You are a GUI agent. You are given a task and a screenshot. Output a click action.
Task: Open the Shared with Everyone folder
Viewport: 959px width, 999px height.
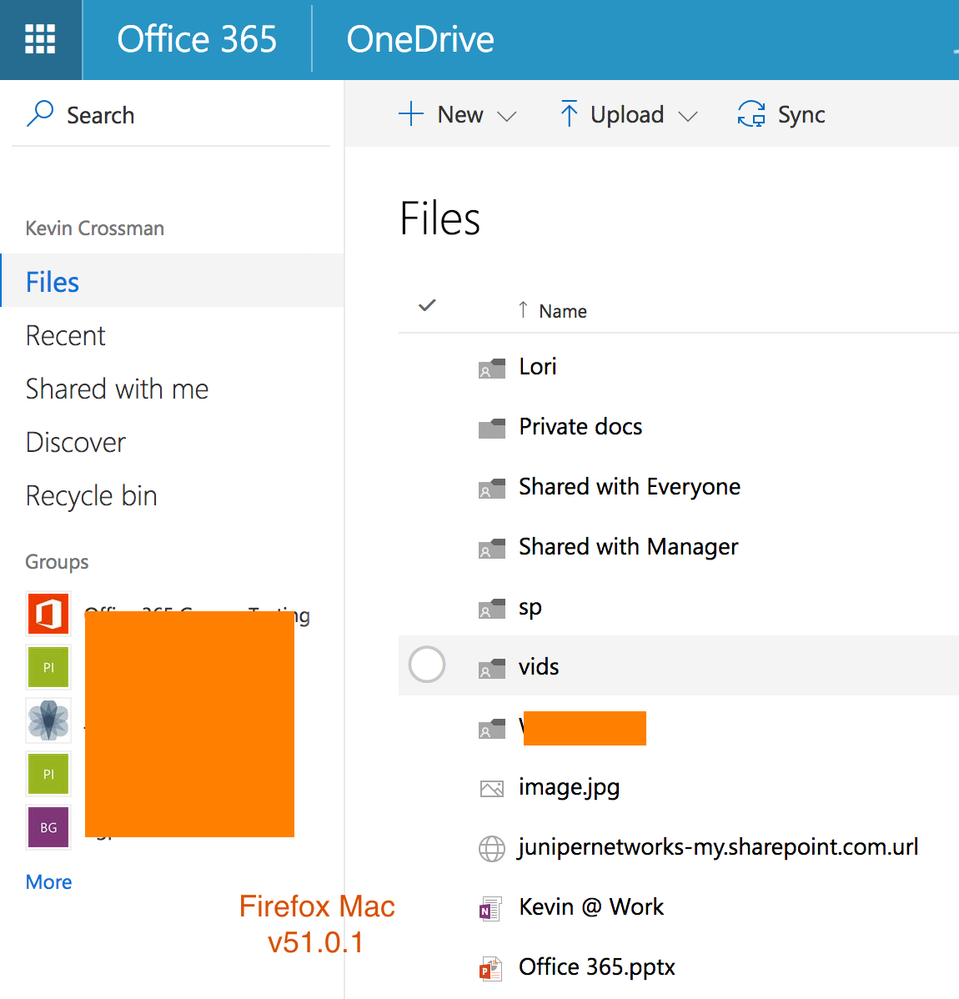point(629,487)
